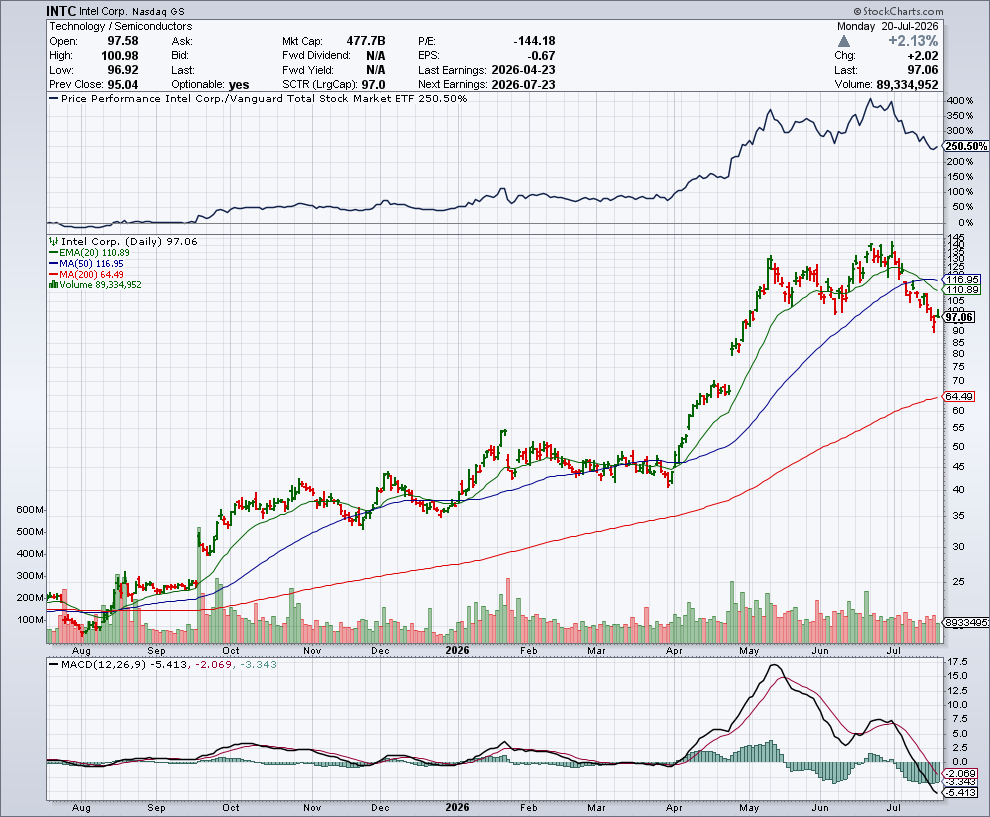Click the Fwd Yield N/A value
Image resolution: width=990 pixels, height=817 pixels.
376,70
